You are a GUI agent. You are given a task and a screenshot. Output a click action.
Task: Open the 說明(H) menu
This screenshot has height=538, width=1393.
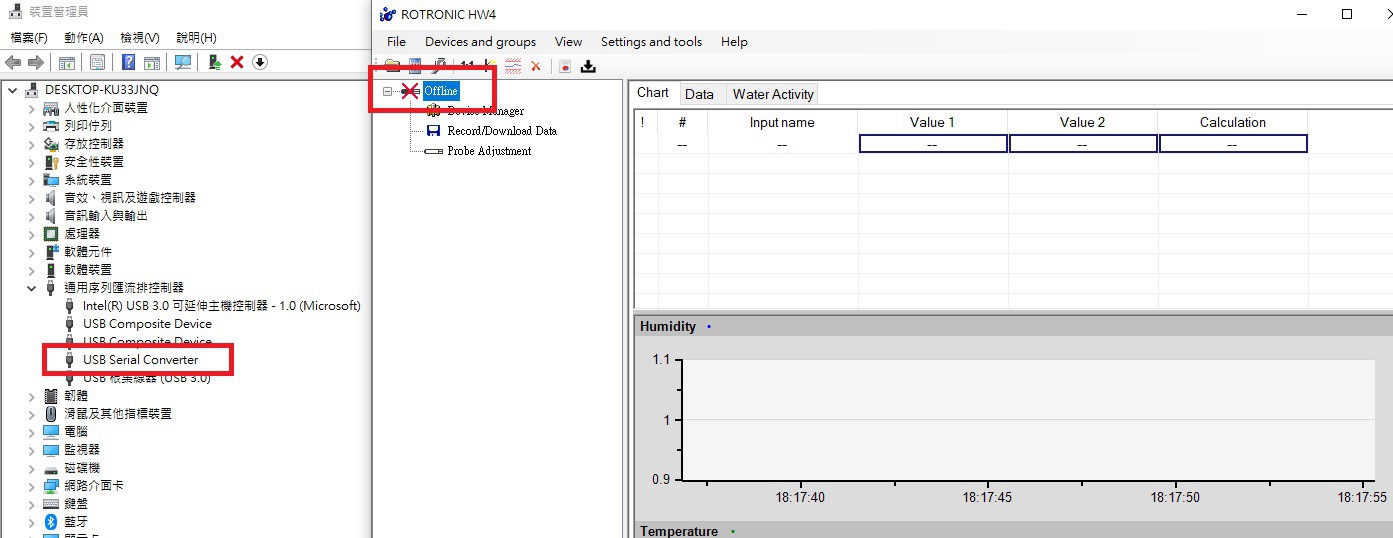[196, 37]
